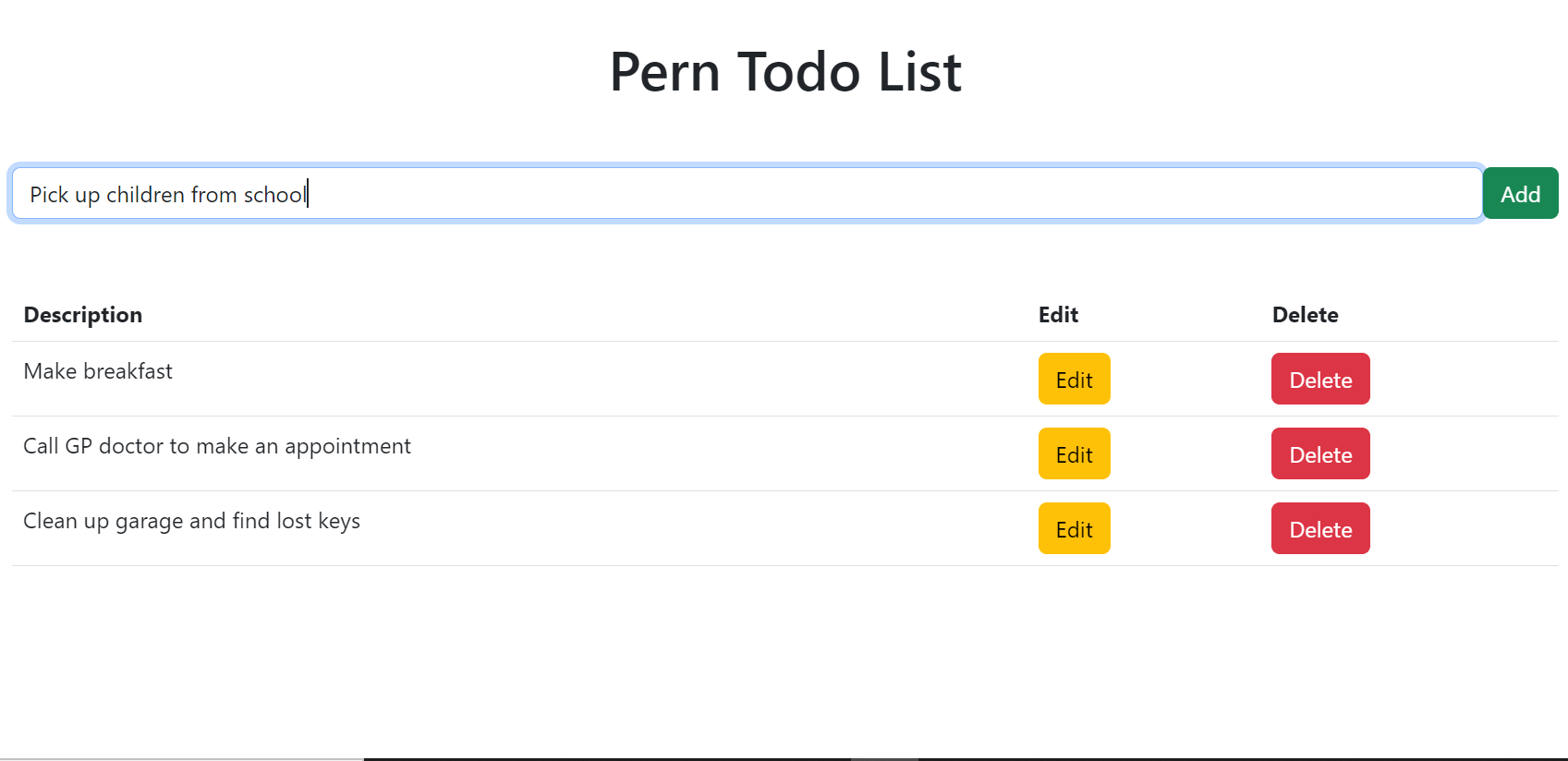
Task: Edit the 'Make breakfast' todo
Action: coord(1074,380)
